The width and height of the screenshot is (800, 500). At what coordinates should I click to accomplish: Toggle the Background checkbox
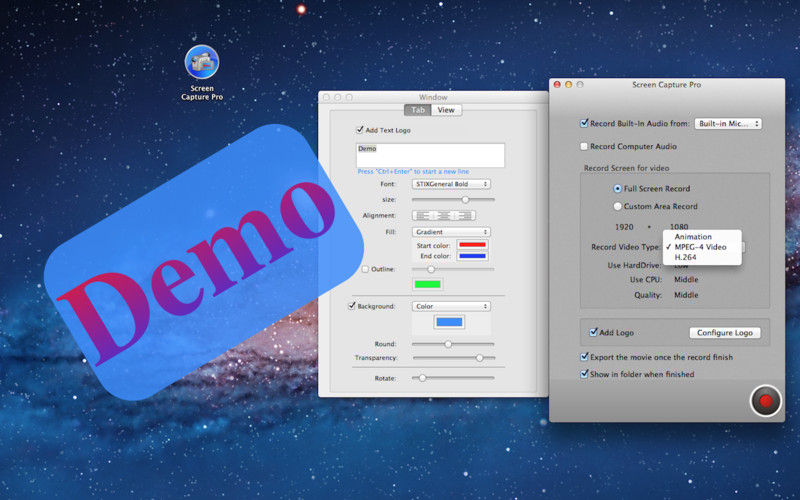[x=352, y=306]
